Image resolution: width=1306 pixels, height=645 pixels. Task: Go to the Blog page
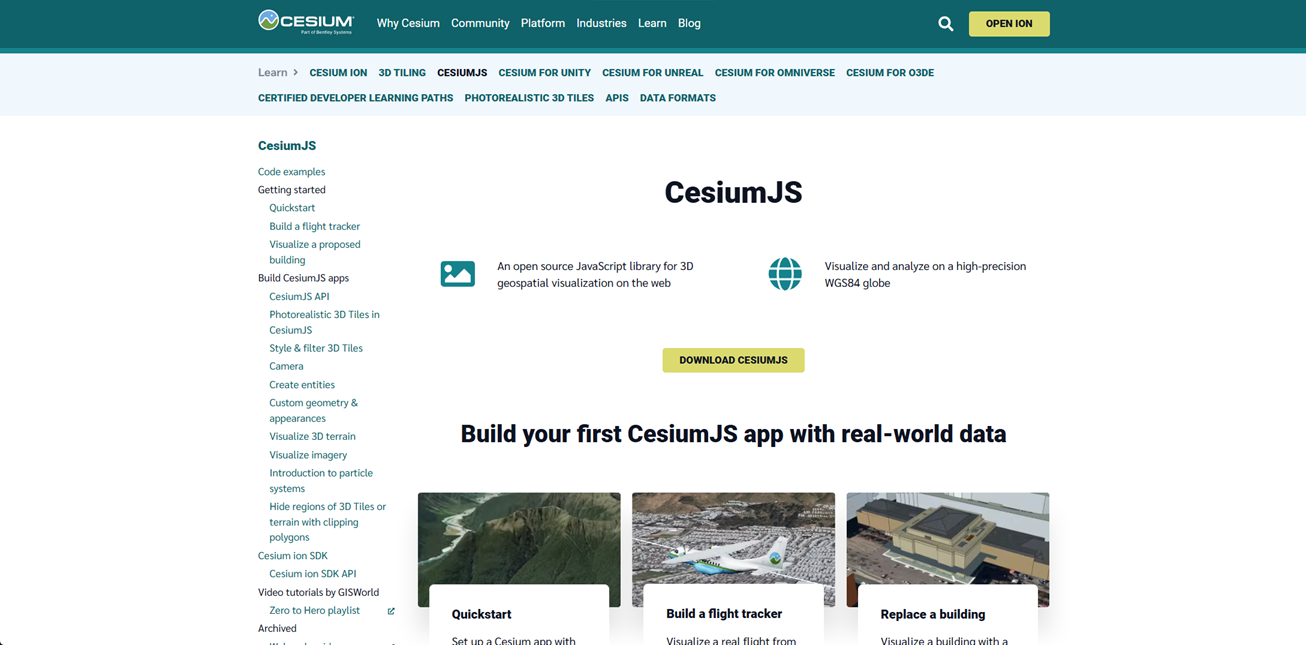click(x=689, y=23)
